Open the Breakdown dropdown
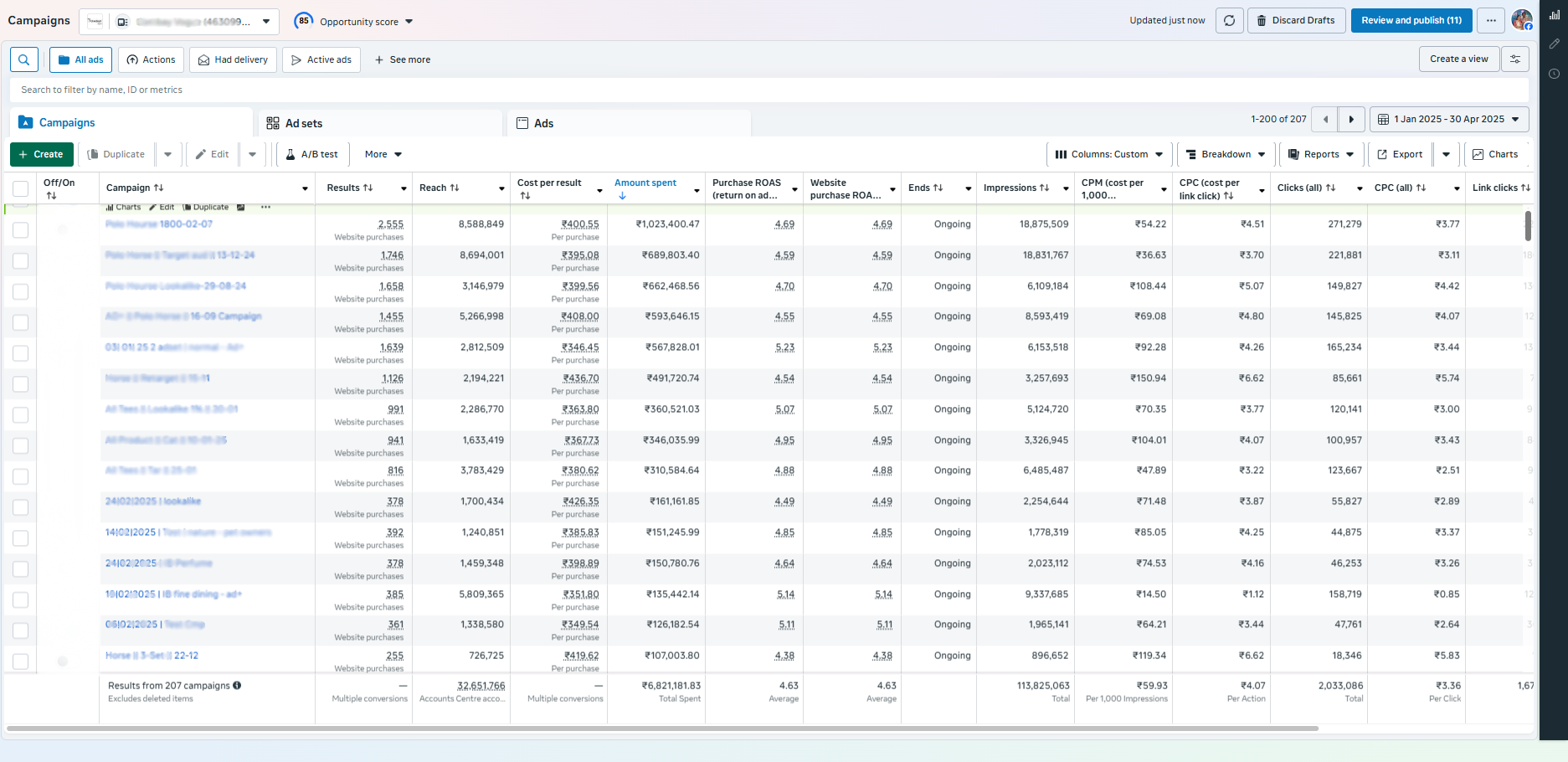1568x762 pixels. pos(1226,155)
